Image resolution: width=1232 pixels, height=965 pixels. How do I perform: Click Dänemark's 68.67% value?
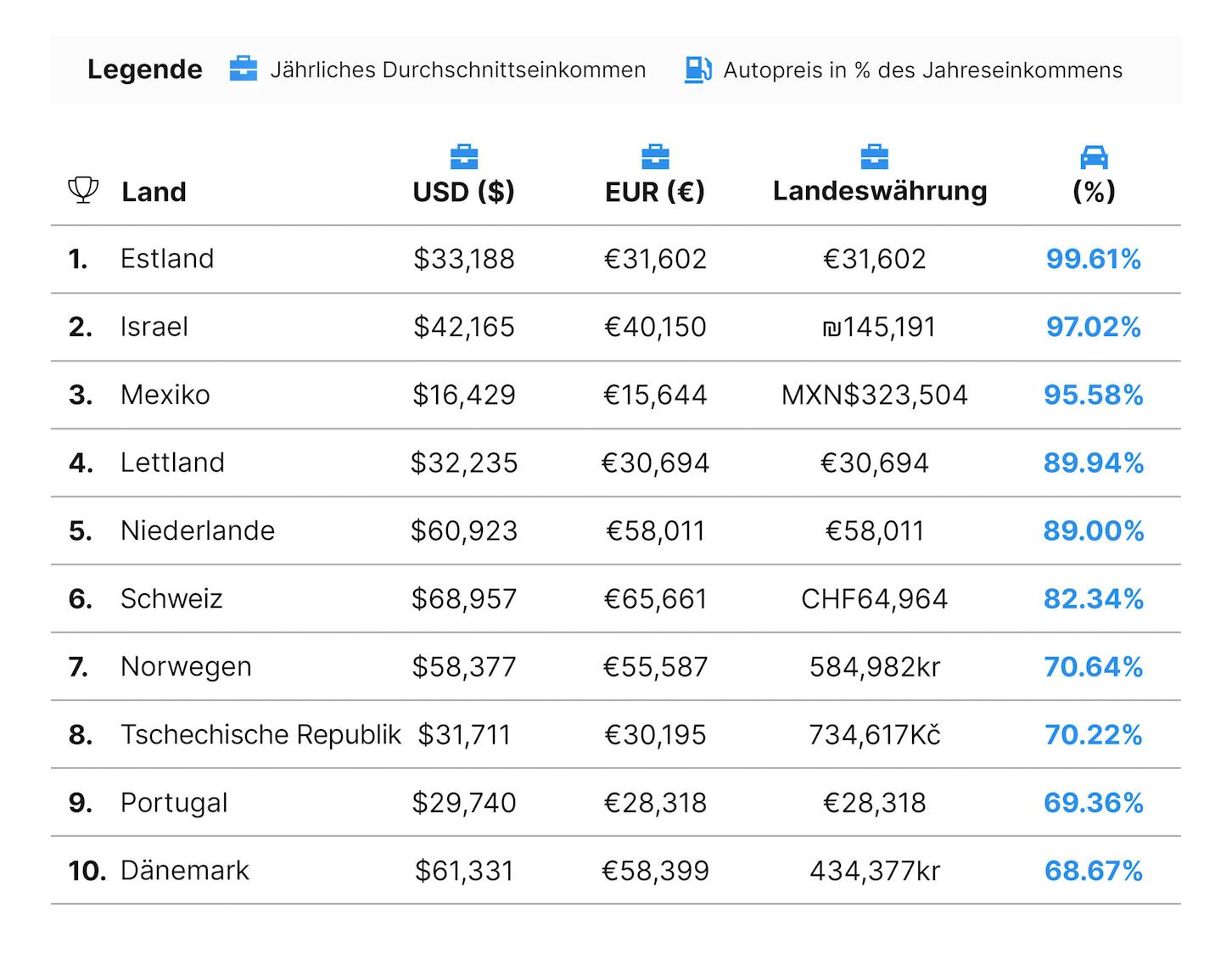1094,871
